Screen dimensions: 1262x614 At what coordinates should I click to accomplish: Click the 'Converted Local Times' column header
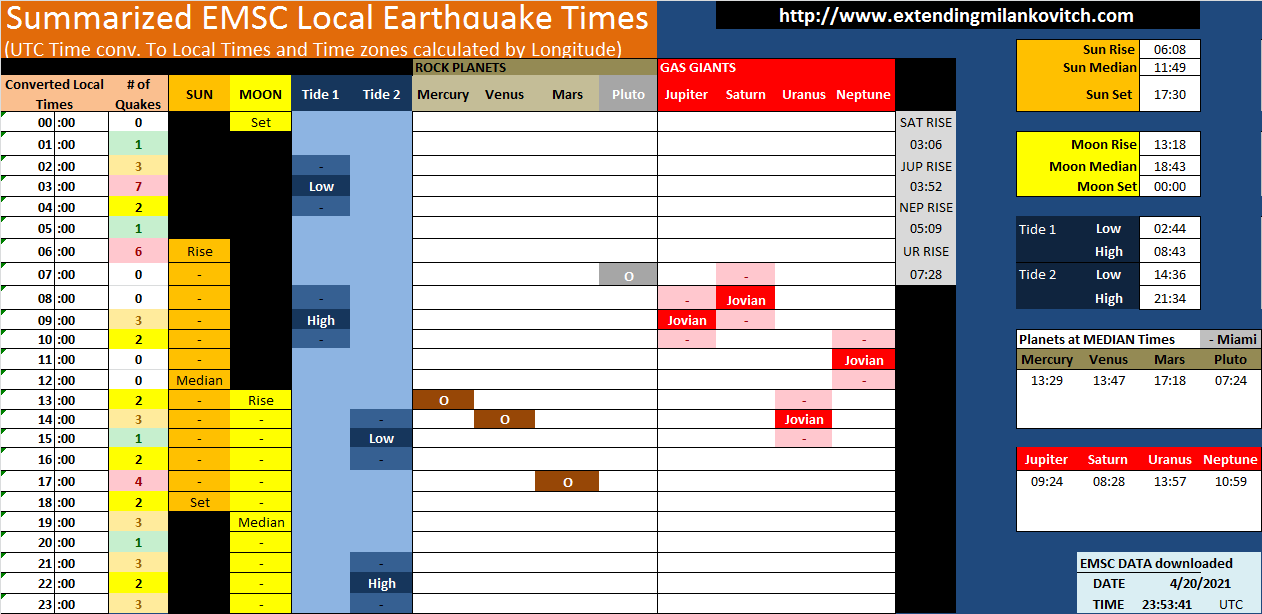54,94
